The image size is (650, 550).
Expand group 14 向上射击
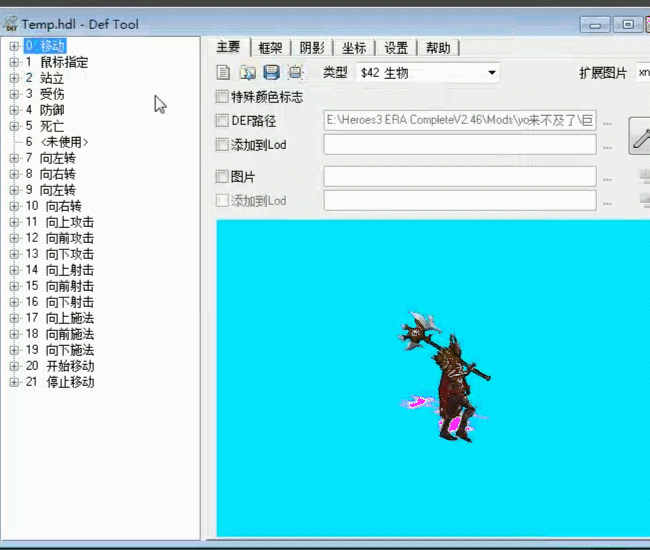(14, 270)
